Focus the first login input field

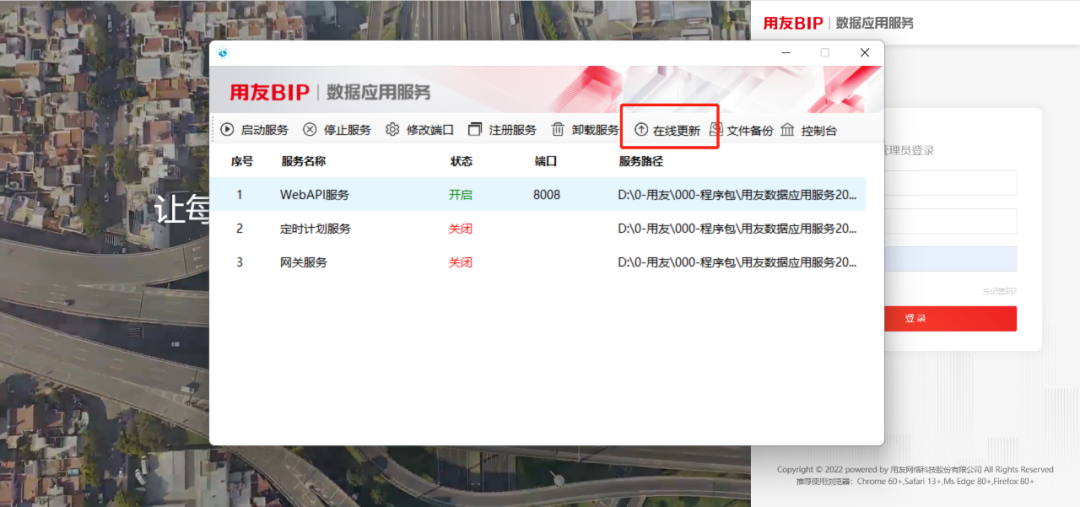pyautogui.click(x=950, y=183)
